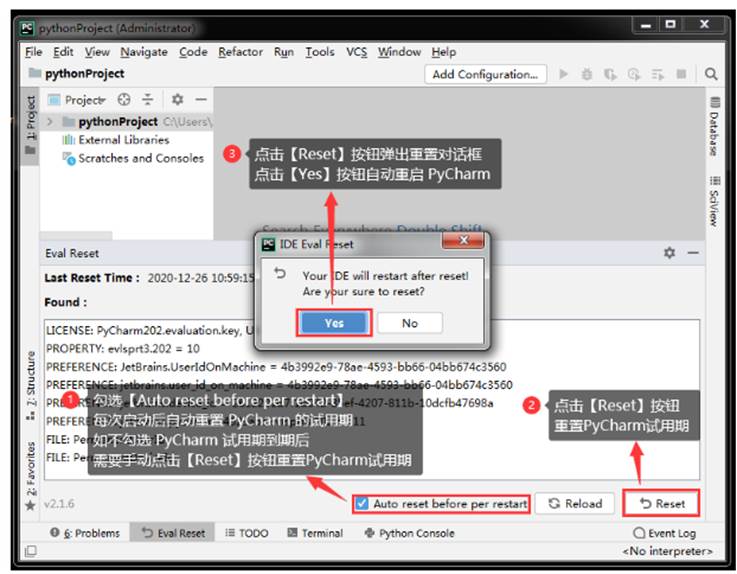Click the No interpreter status entry
This screenshot has width=737, height=574.
[667, 551]
